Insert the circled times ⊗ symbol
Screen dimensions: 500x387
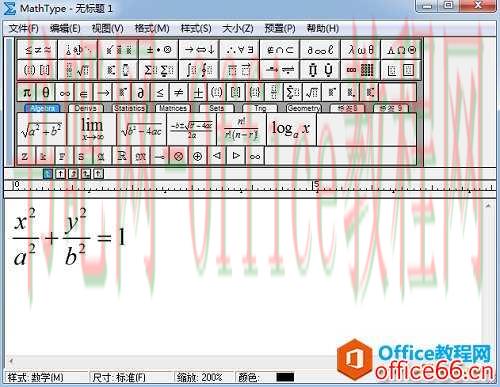pyautogui.click(x=178, y=156)
